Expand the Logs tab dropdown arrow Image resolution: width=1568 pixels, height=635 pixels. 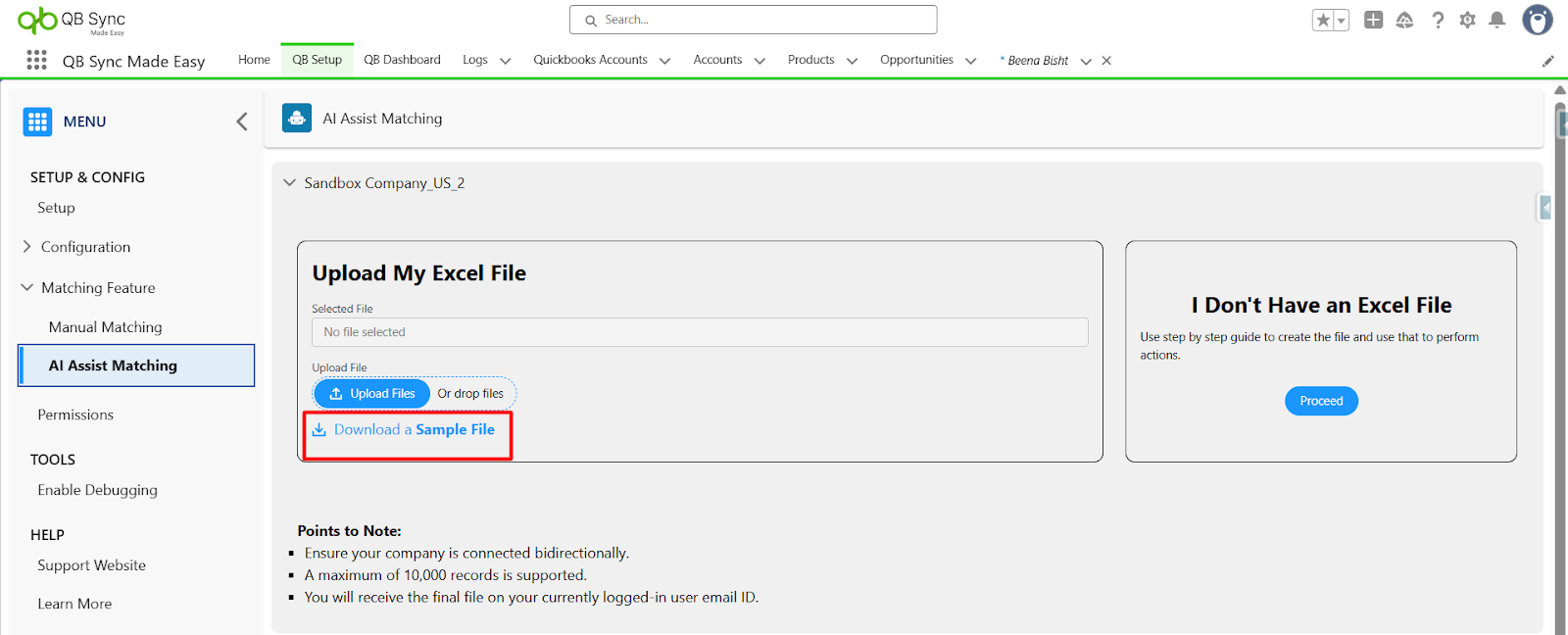pyautogui.click(x=506, y=61)
